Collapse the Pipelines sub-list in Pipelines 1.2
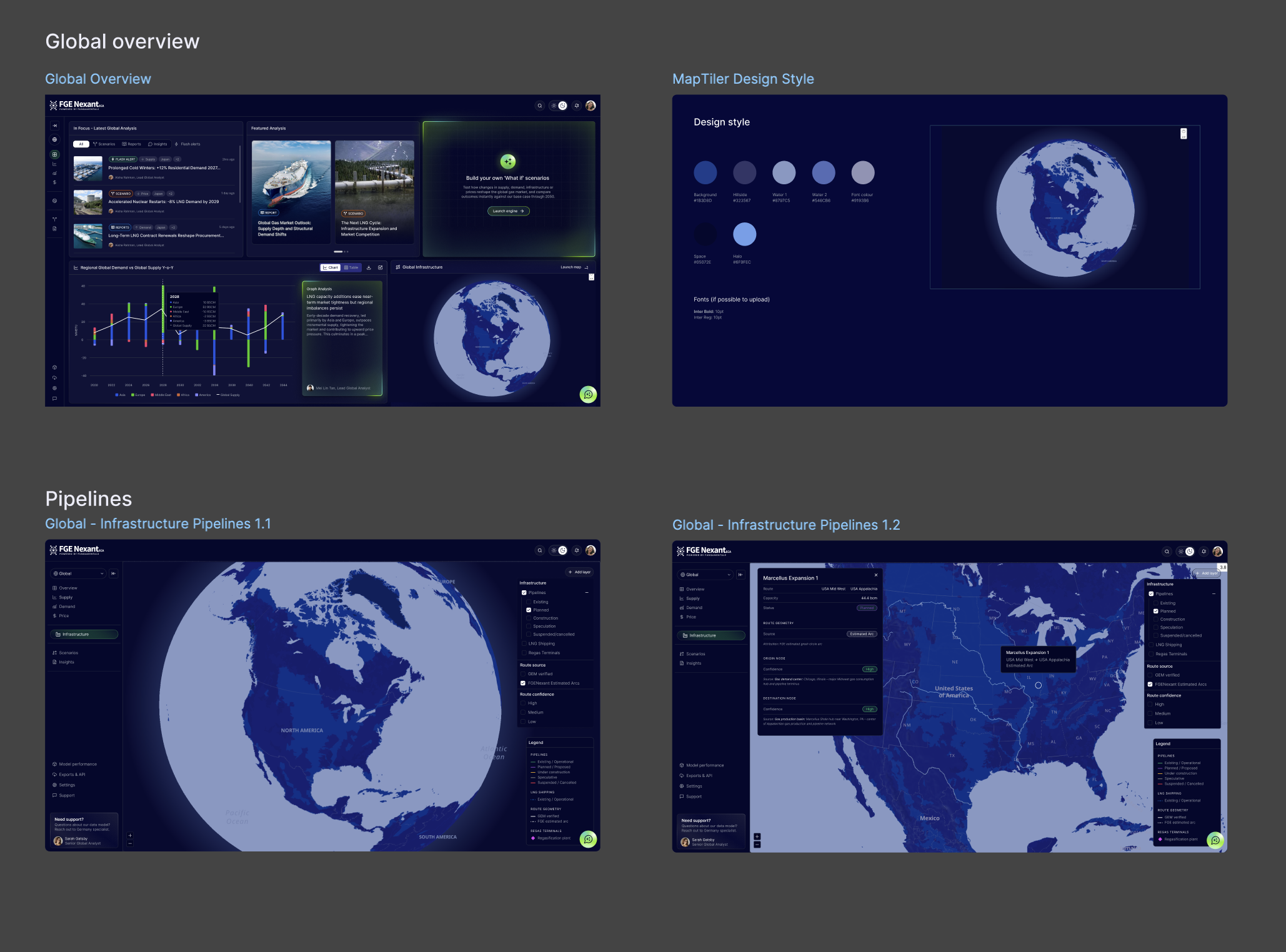Viewport: 1286px width, 952px height. point(1214,594)
